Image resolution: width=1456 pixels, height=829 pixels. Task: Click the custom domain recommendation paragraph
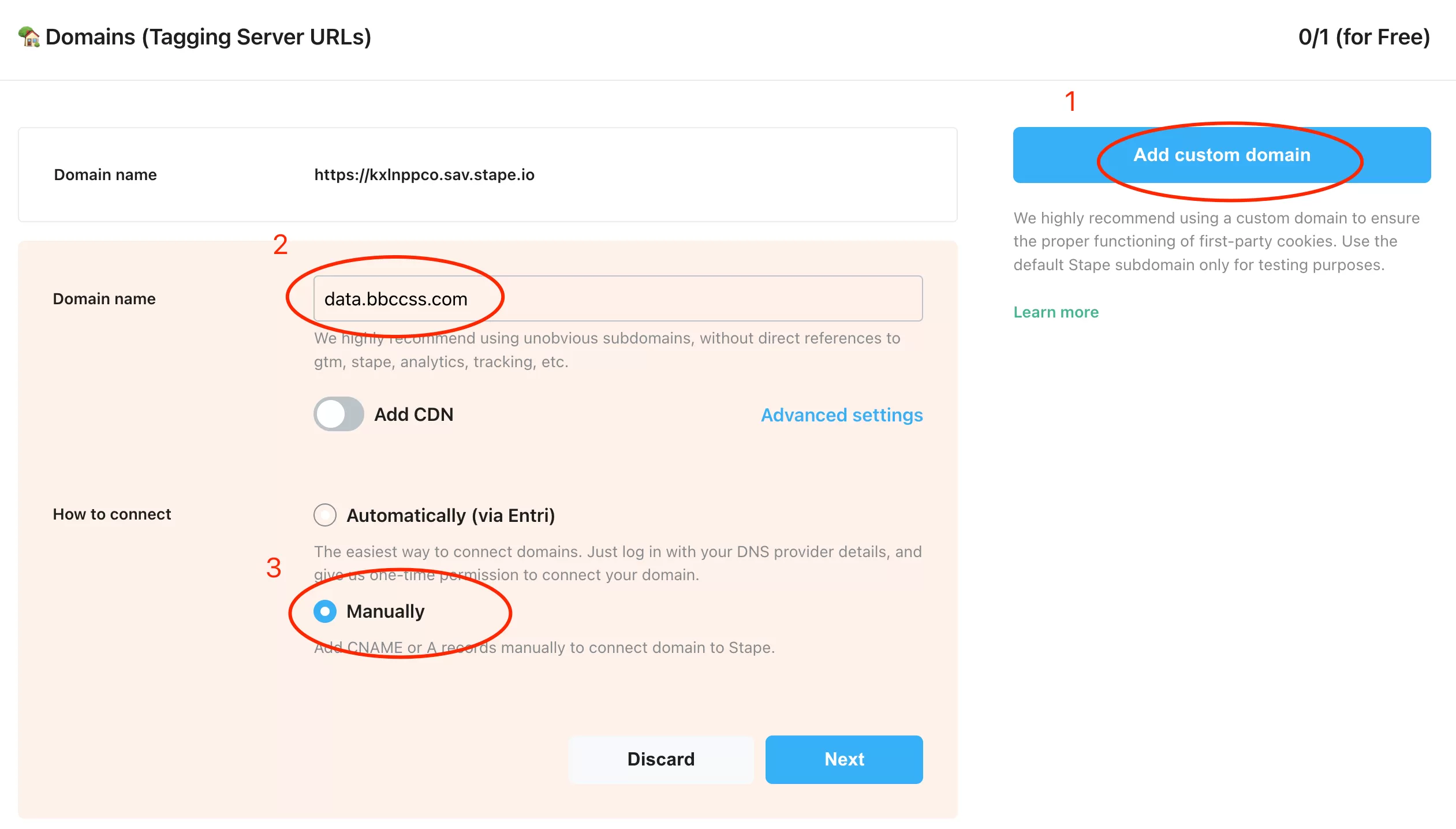[x=1216, y=241]
